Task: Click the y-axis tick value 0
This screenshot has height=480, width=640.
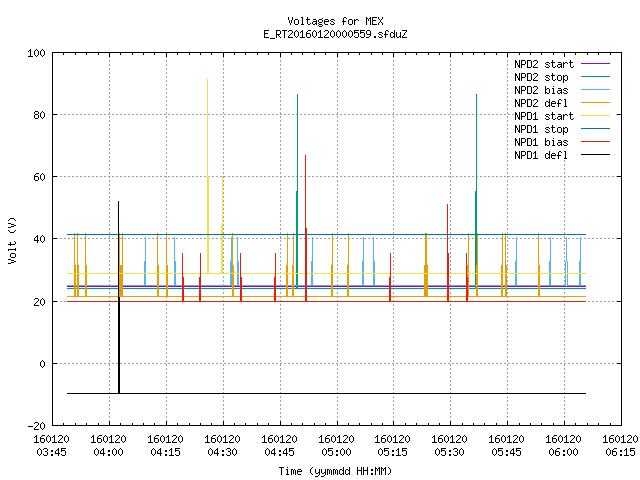Action: click(x=42, y=364)
